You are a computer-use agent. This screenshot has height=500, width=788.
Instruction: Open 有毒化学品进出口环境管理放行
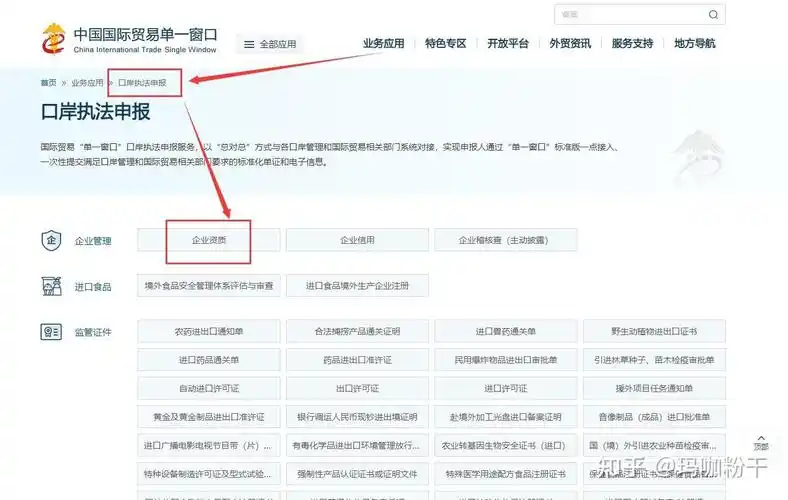(x=357, y=446)
